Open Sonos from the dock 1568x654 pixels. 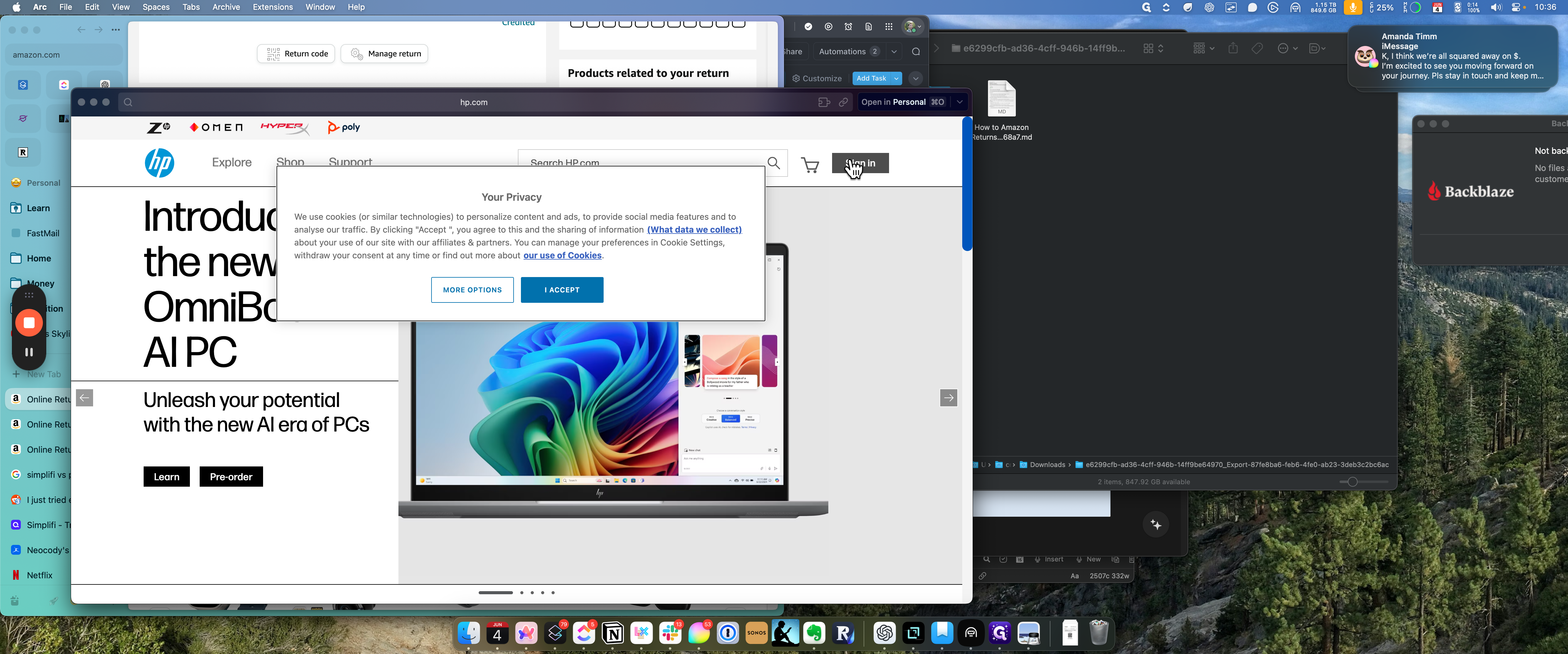tap(757, 633)
